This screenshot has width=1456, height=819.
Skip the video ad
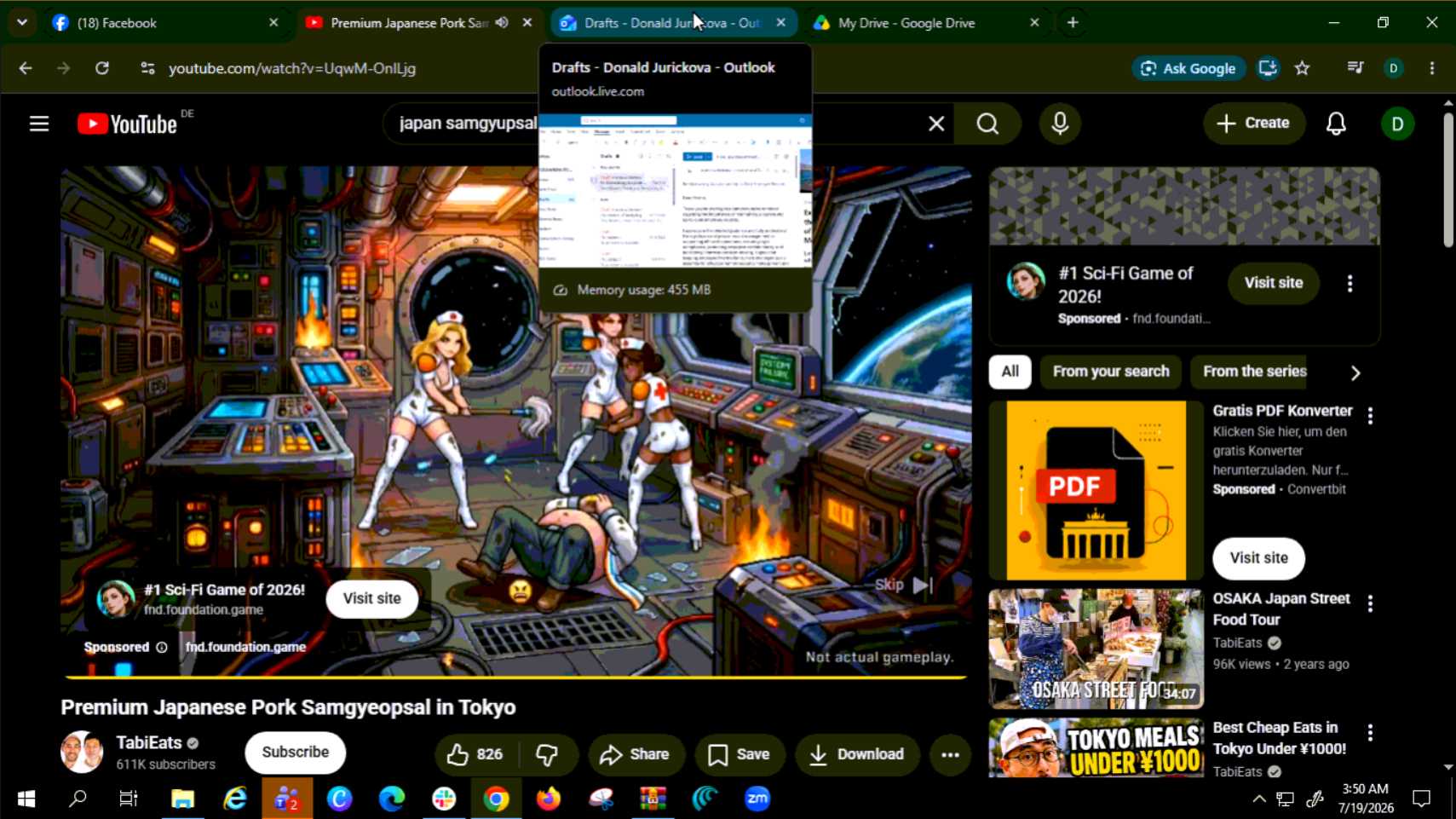click(x=903, y=585)
